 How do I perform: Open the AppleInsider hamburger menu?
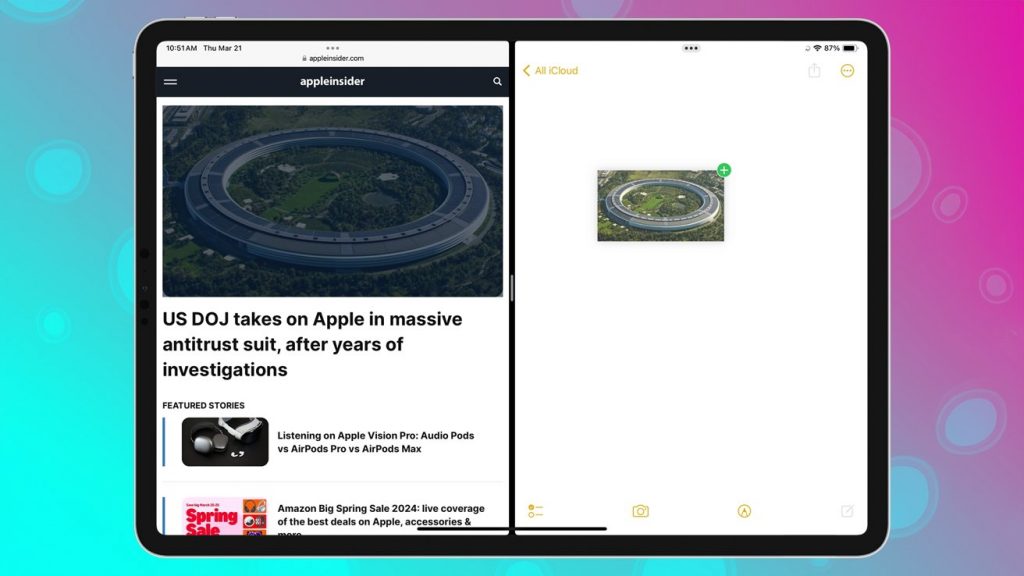point(170,82)
